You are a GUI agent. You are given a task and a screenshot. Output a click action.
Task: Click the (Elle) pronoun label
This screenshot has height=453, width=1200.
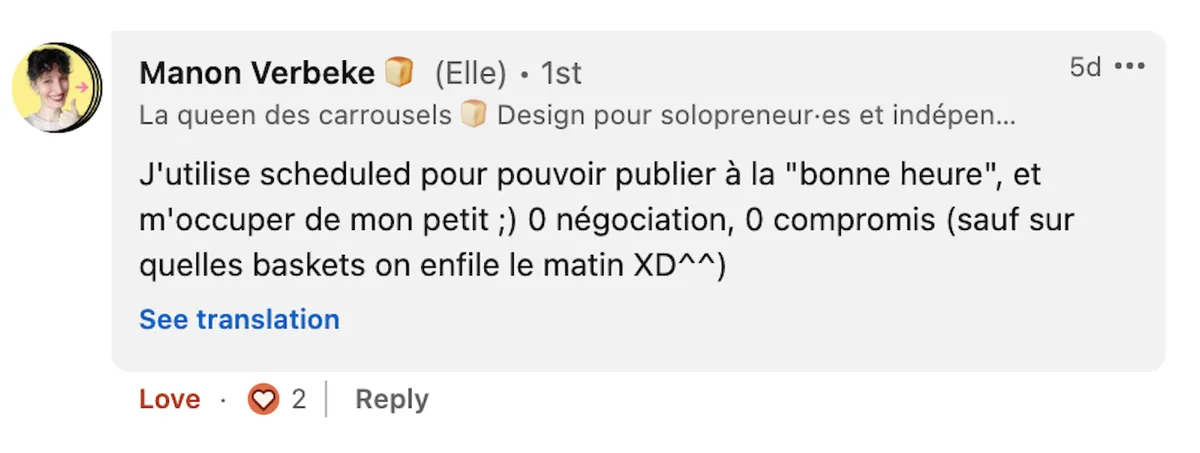[x=470, y=73]
